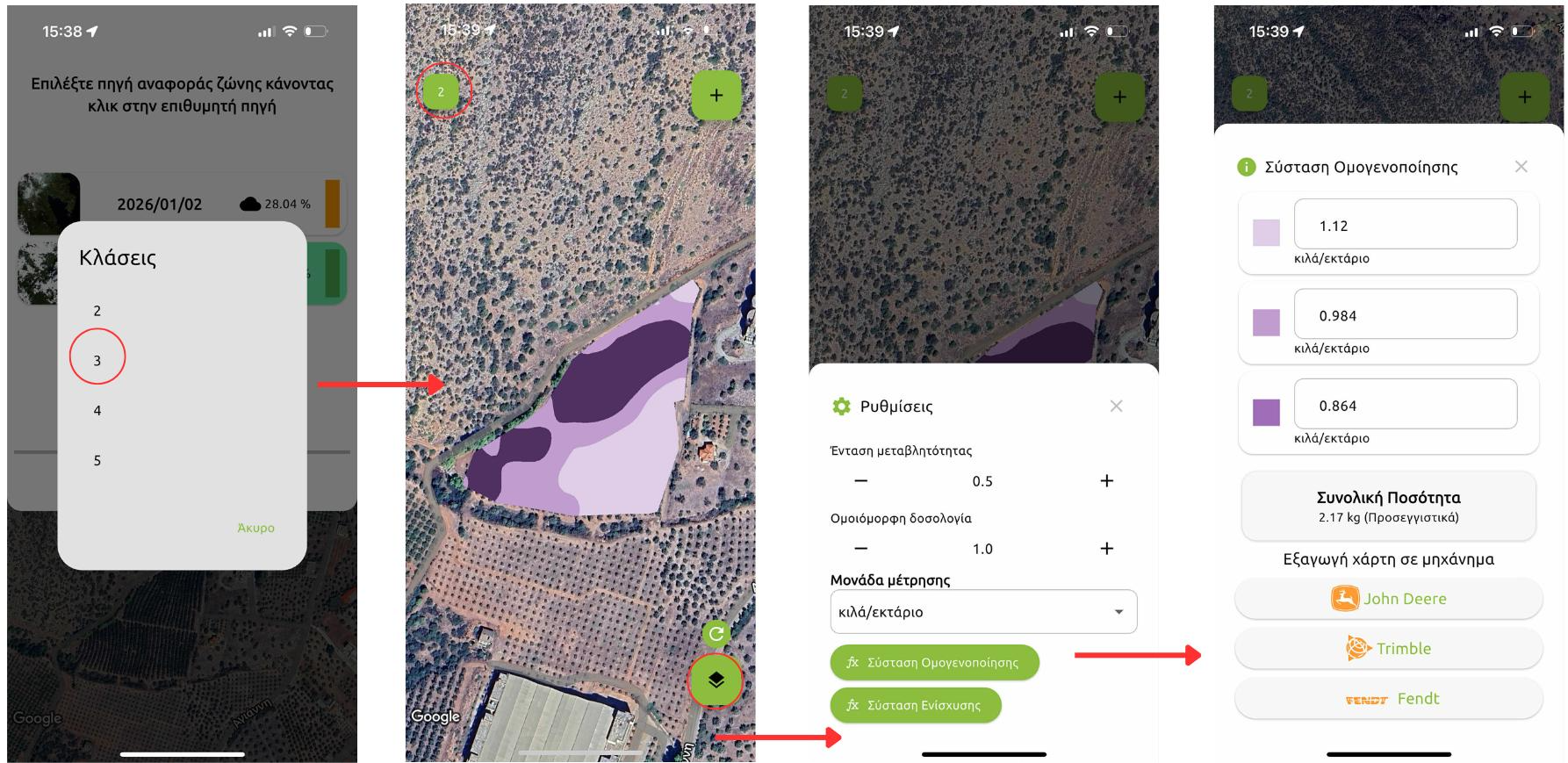Close the Ρυθμίσεις settings panel

1116,406
